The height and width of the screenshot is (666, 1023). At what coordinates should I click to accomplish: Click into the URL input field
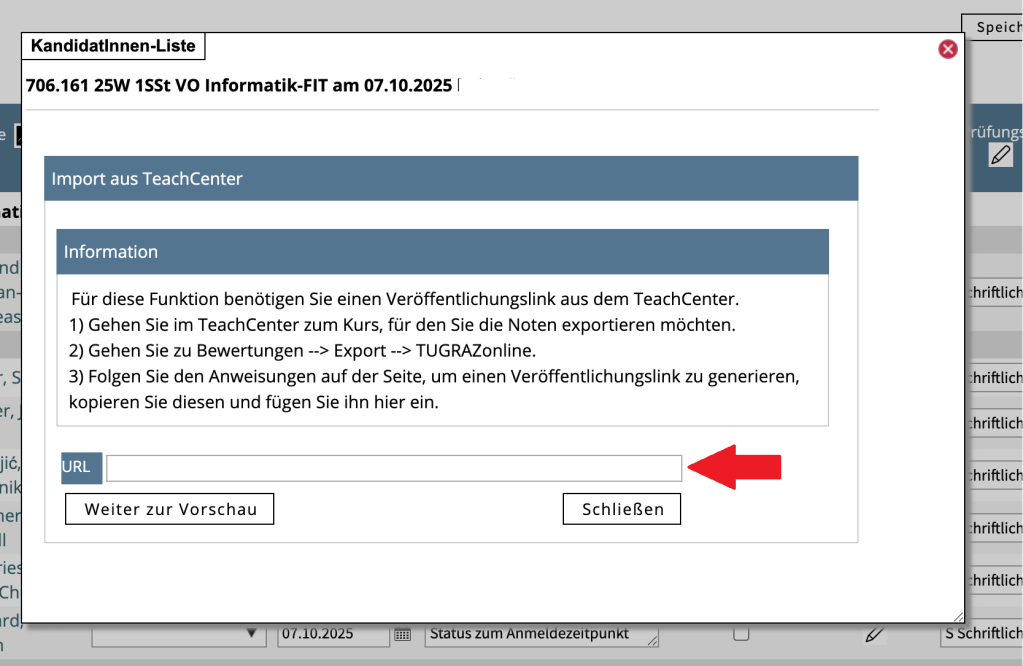tap(394, 467)
